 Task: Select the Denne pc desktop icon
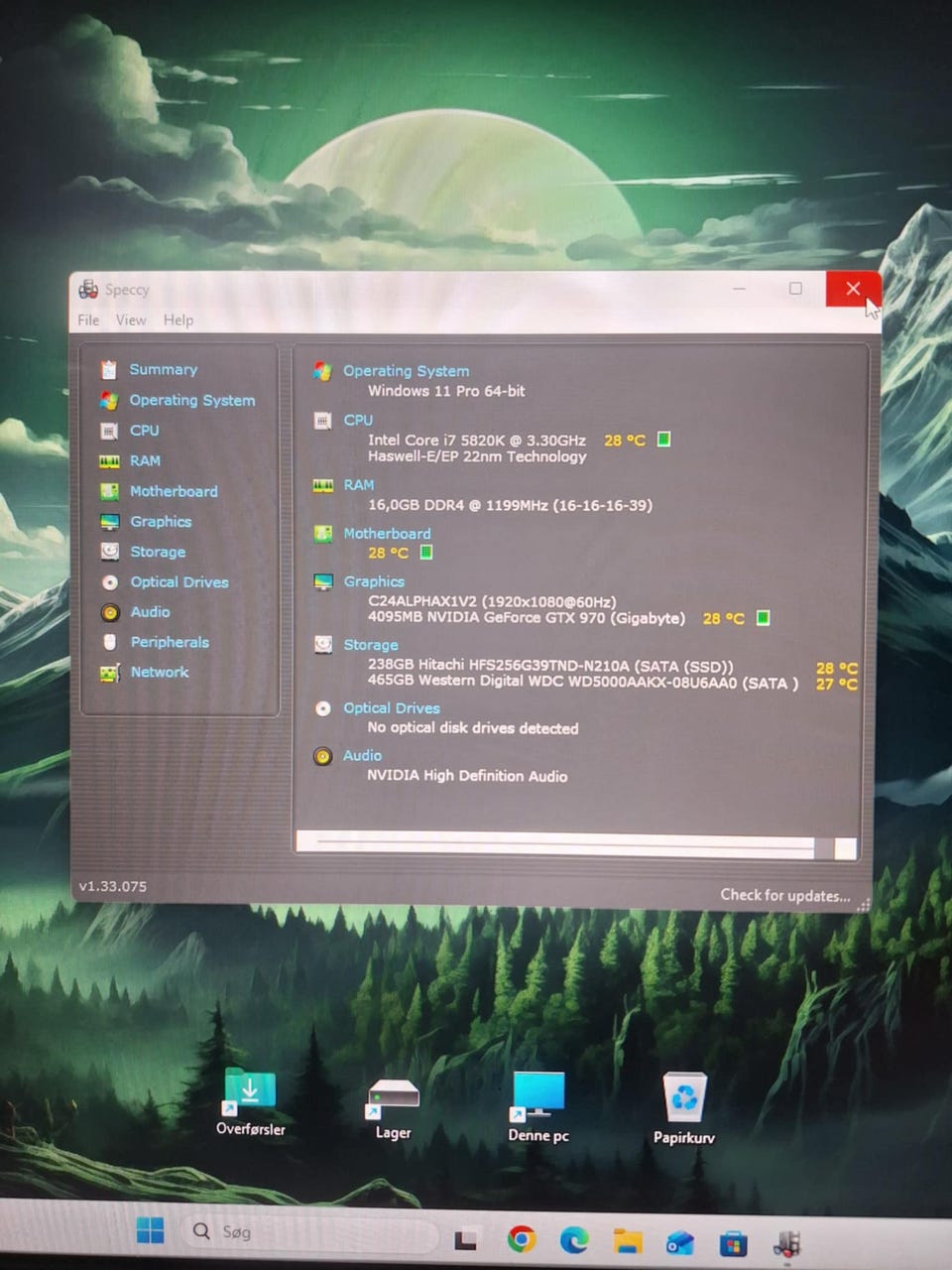pyautogui.click(x=538, y=1106)
